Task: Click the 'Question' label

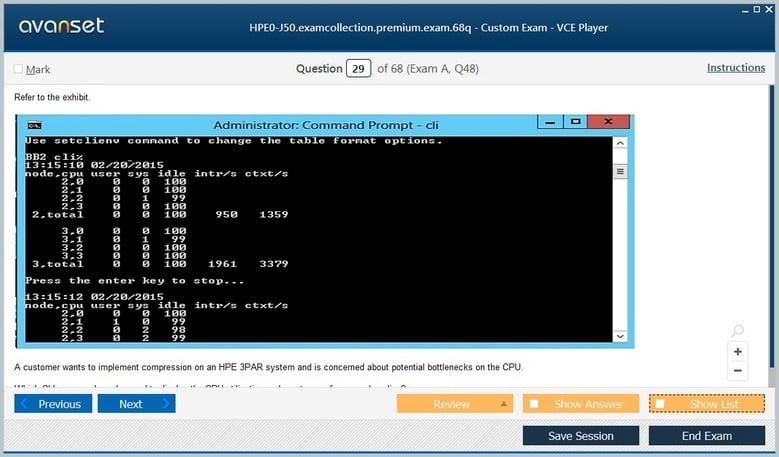Action: [x=319, y=69]
